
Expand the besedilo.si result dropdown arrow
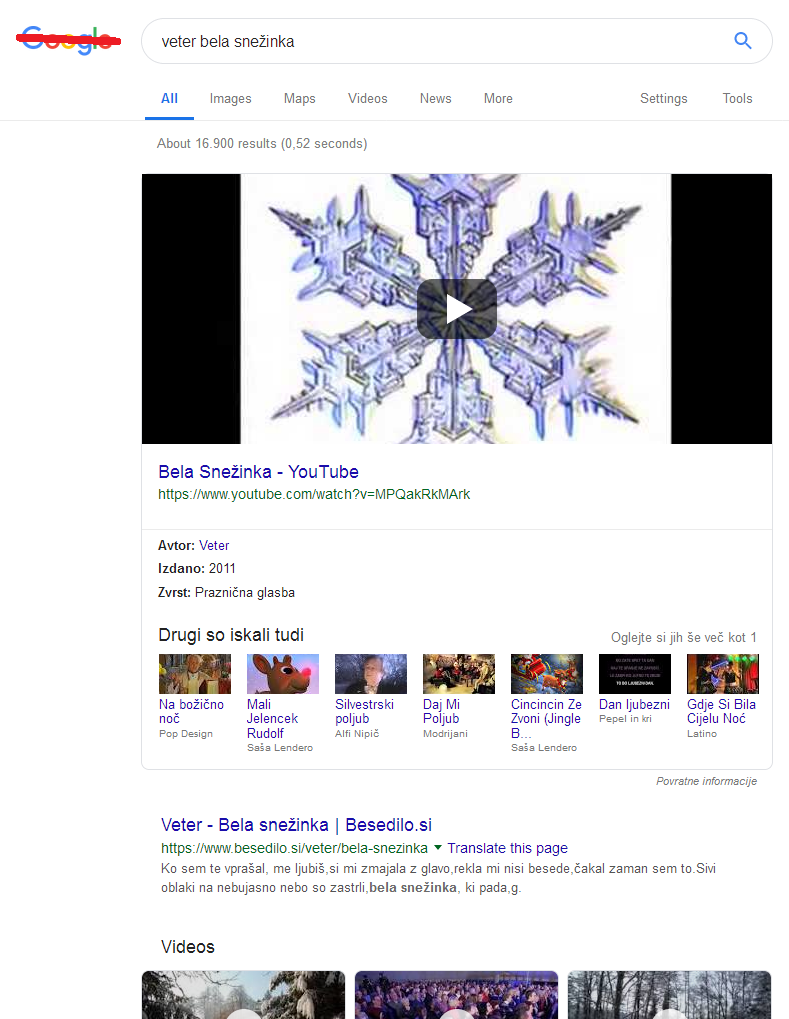pos(438,848)
